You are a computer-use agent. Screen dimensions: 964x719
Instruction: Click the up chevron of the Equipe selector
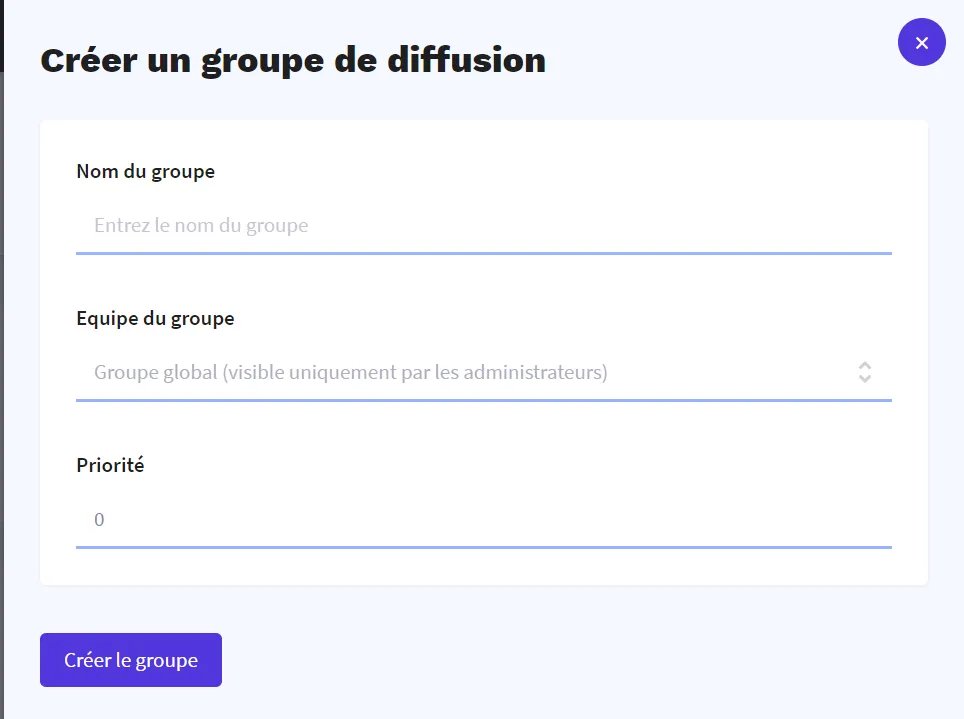click(x=864, y=366)
